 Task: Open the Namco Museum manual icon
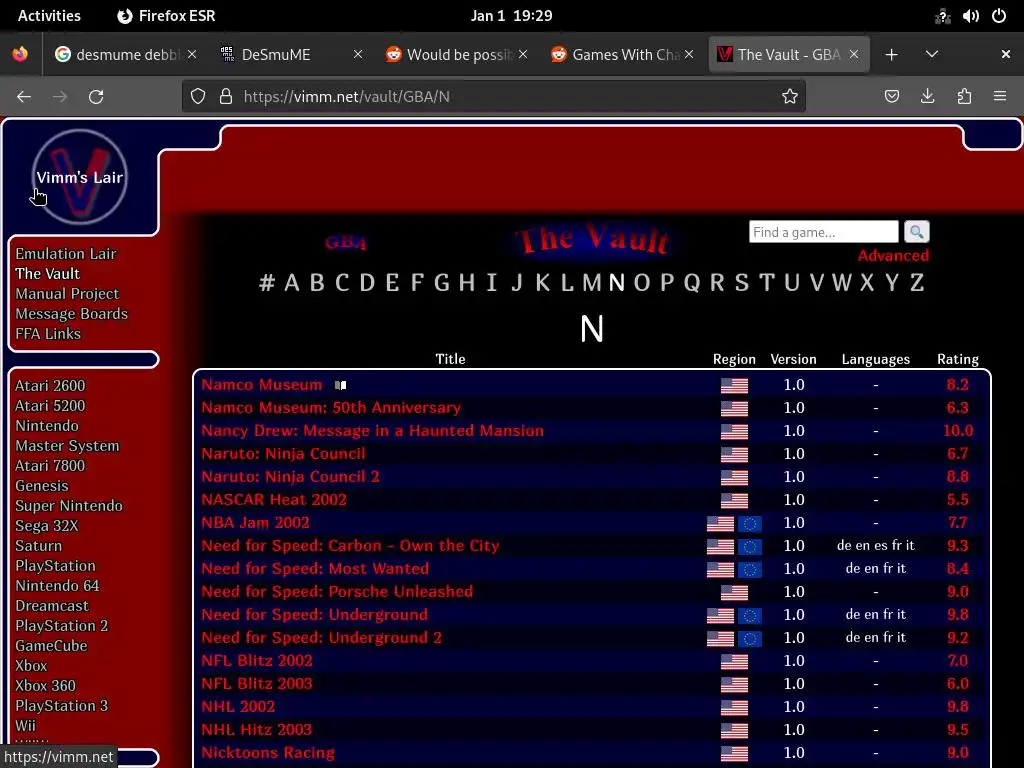tap(340, 385)
